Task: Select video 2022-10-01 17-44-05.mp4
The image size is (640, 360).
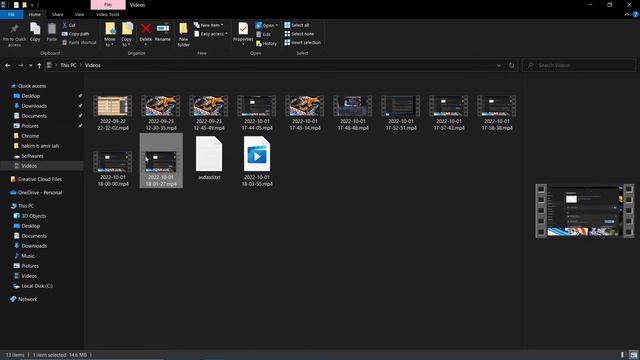Action: (257, 113)
